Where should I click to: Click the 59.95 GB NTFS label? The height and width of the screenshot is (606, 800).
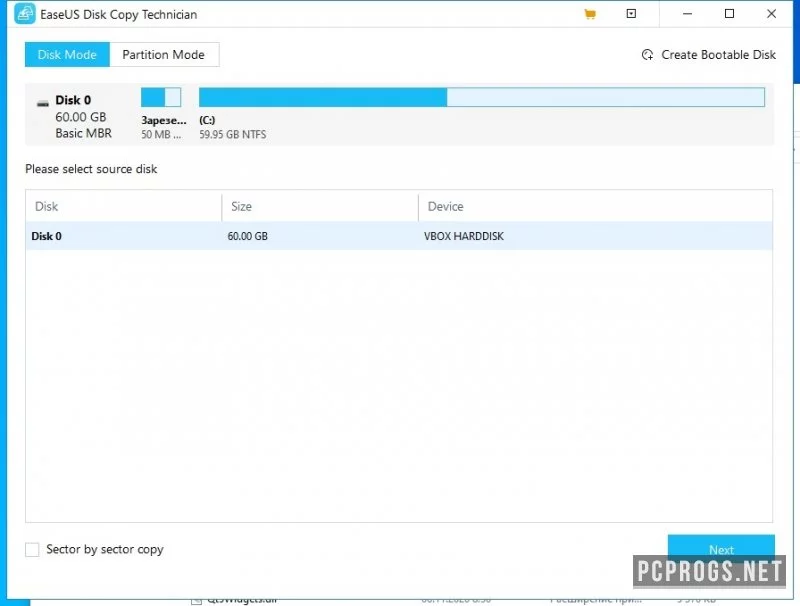[x=233, y=135]
